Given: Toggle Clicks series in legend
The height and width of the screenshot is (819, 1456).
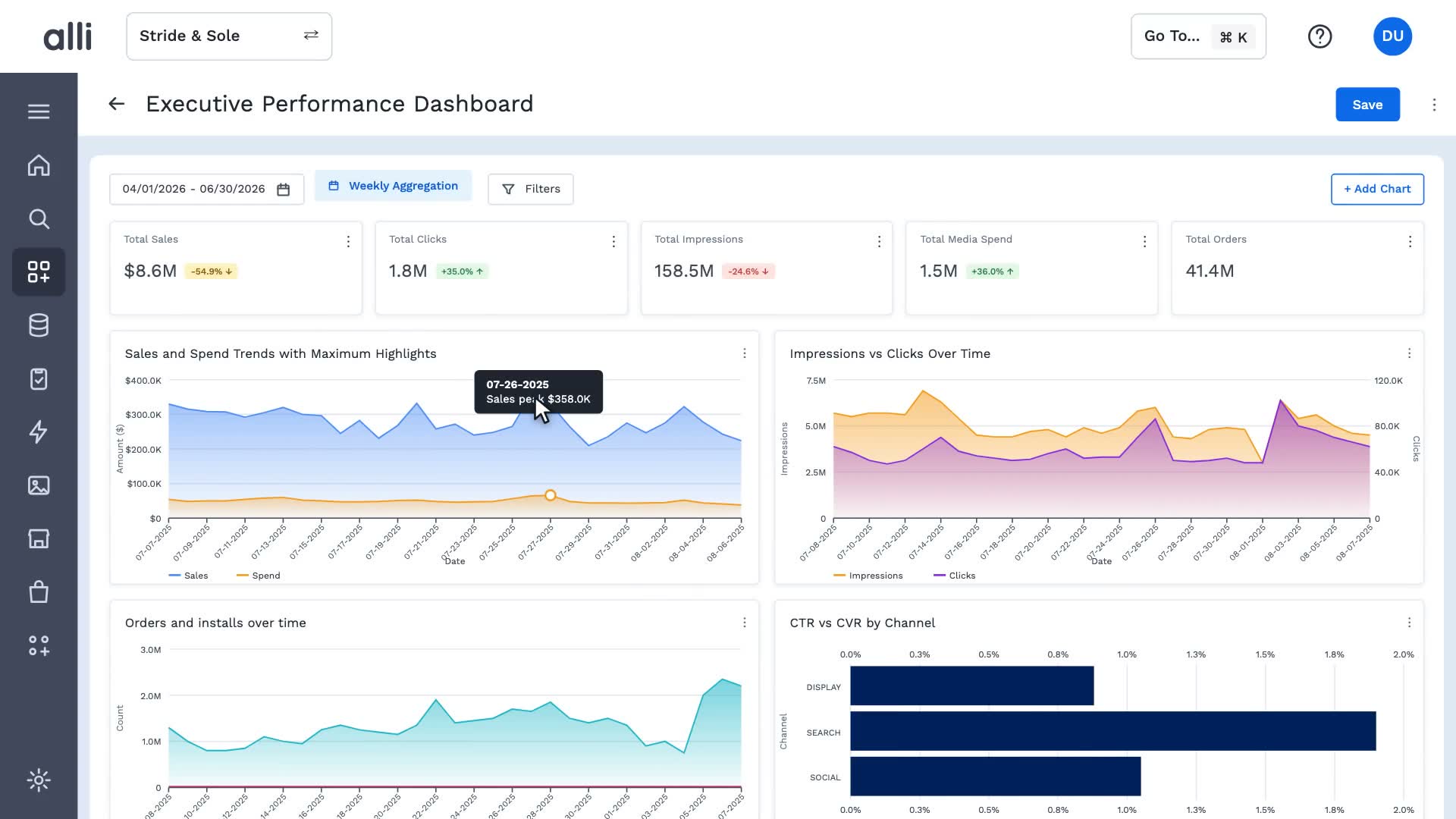Looking at the screenshot, I should coord(955,576).
